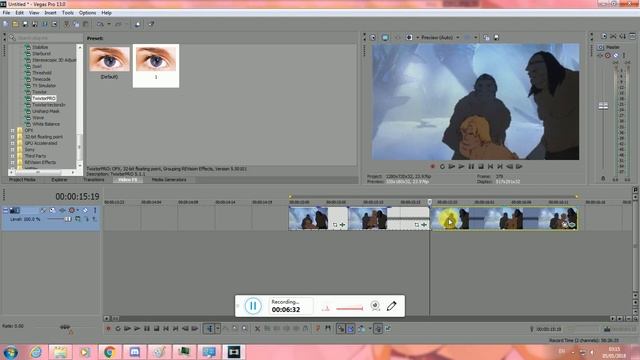Click the webcam icon in recording bar
This screenshot has width=640, height=360.
tap(375, 306)
